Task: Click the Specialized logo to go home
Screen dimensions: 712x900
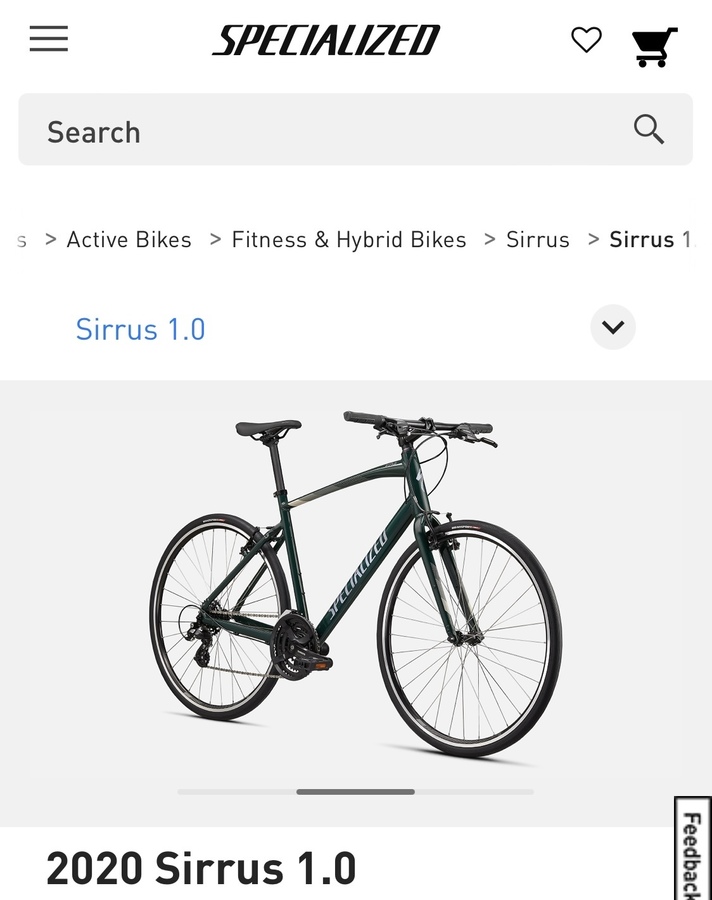Action: coord(324,40)
